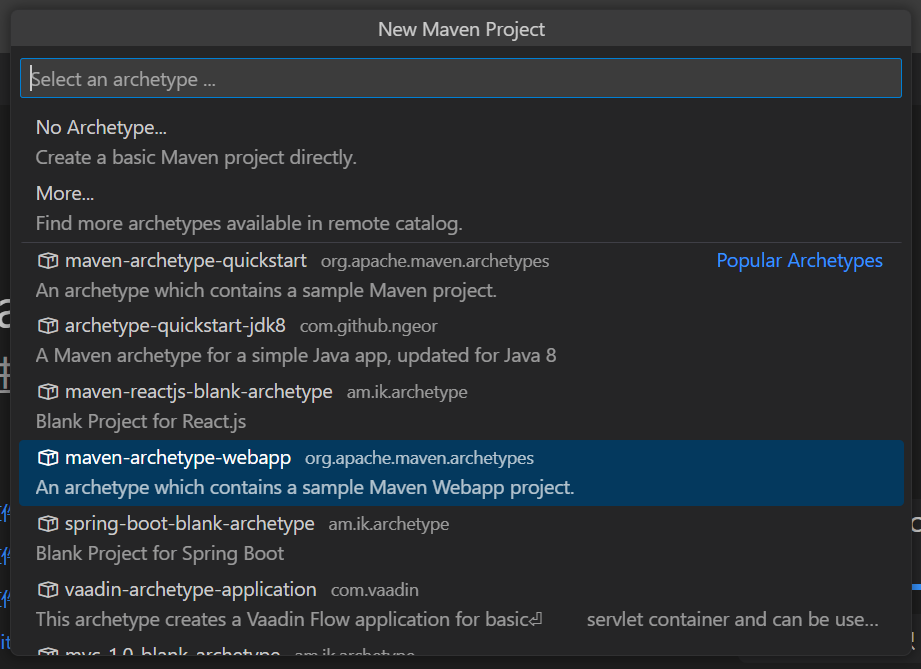Click the vaadin-archetype-application package icon
This screenshot has width=921, height=669.
(47, 590)
